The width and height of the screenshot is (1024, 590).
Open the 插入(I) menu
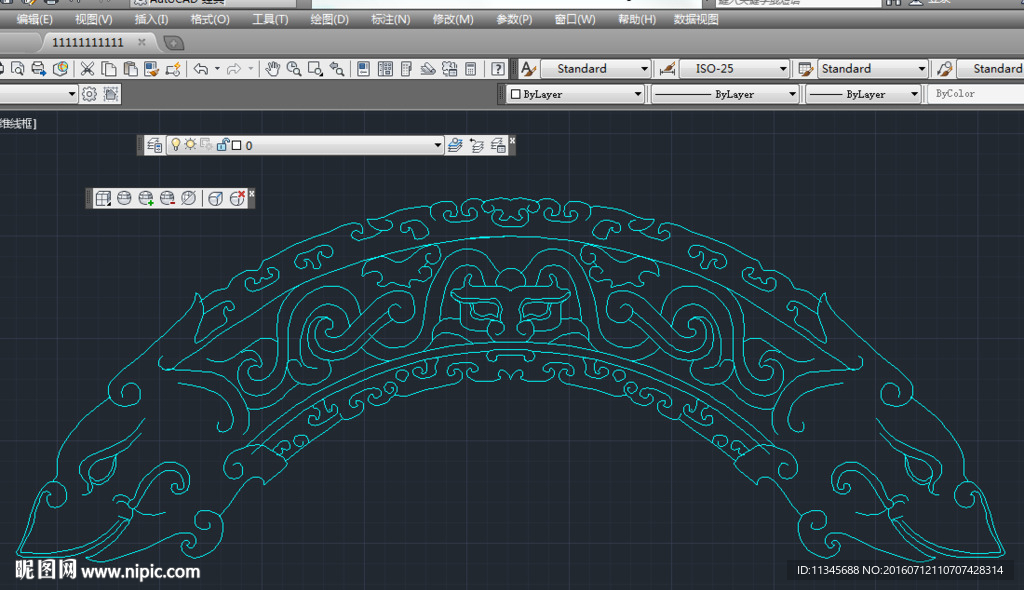pyautogui.click(x=151, y=20)
